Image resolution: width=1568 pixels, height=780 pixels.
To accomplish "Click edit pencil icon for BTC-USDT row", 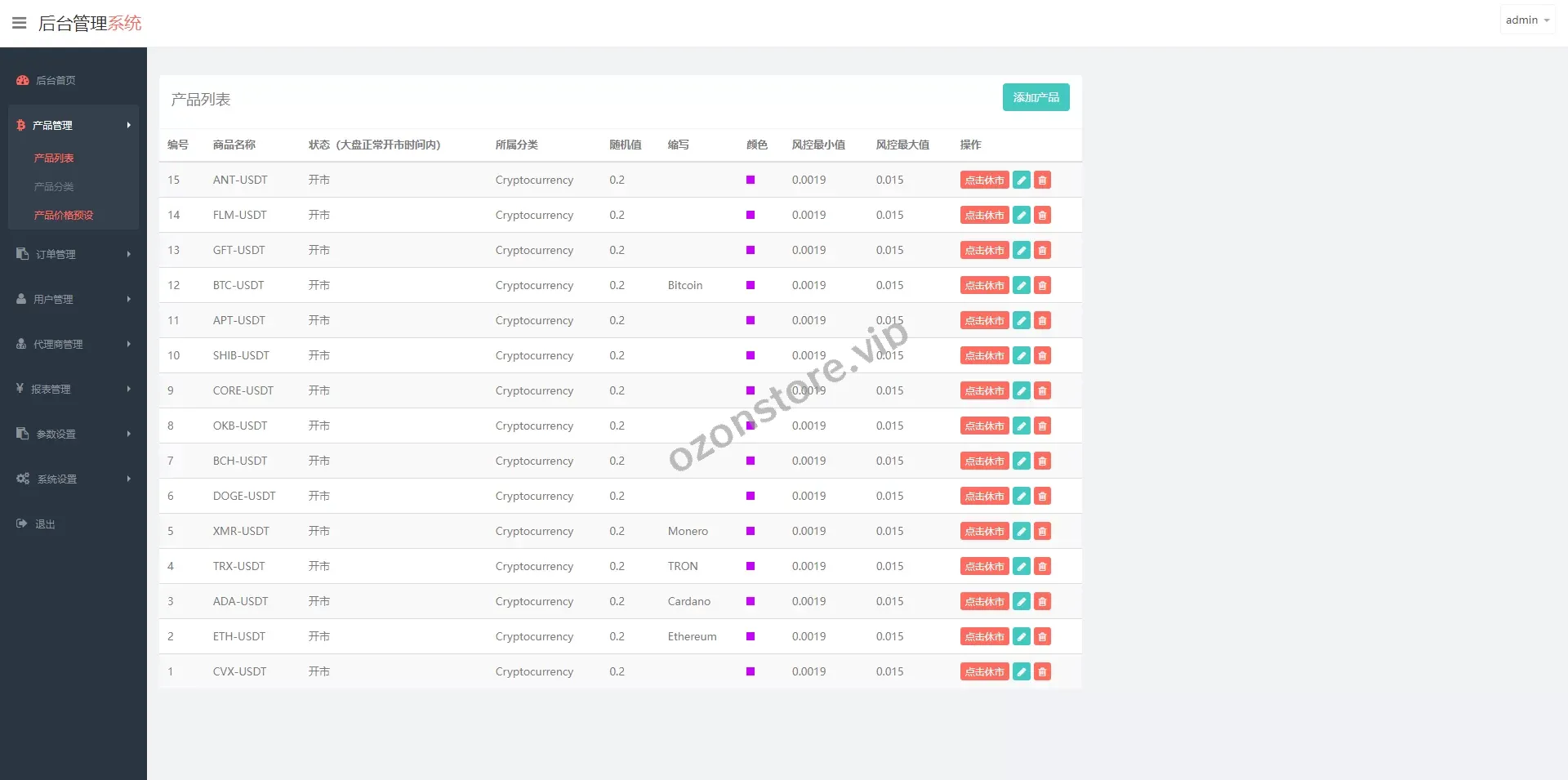I will tap(1021, 286).
